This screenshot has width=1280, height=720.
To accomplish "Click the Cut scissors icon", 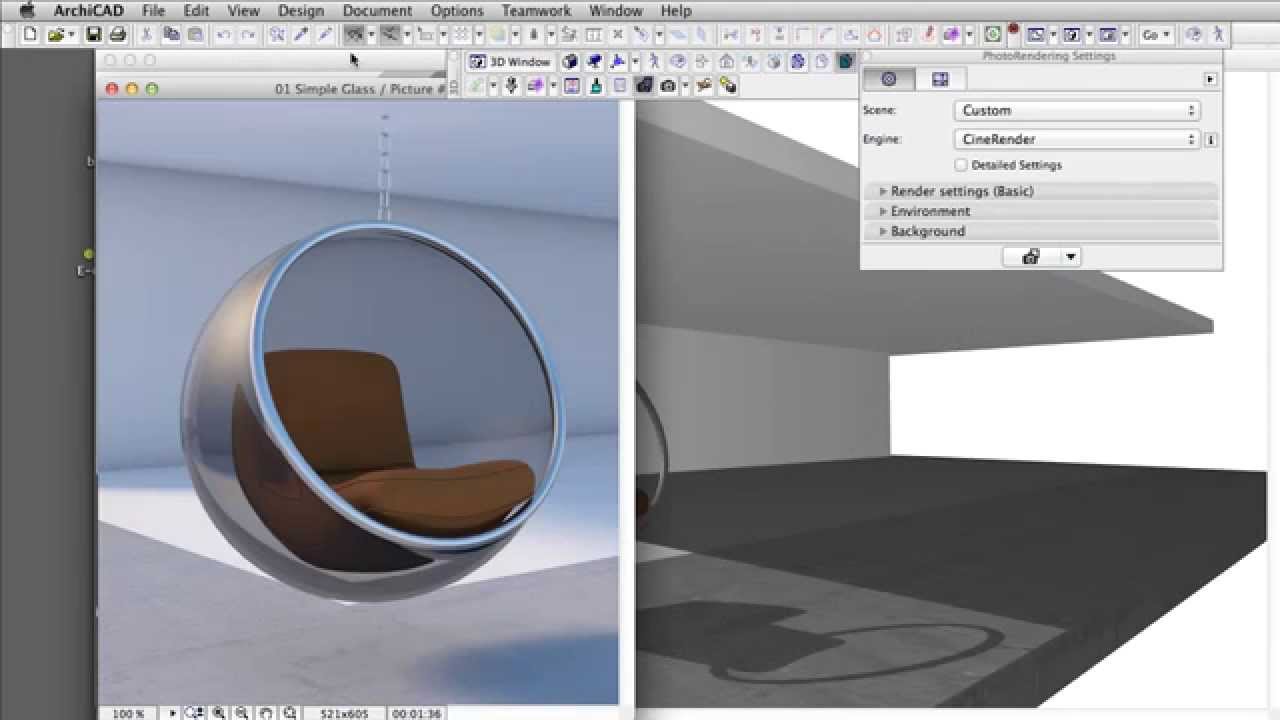I will 146,34.
